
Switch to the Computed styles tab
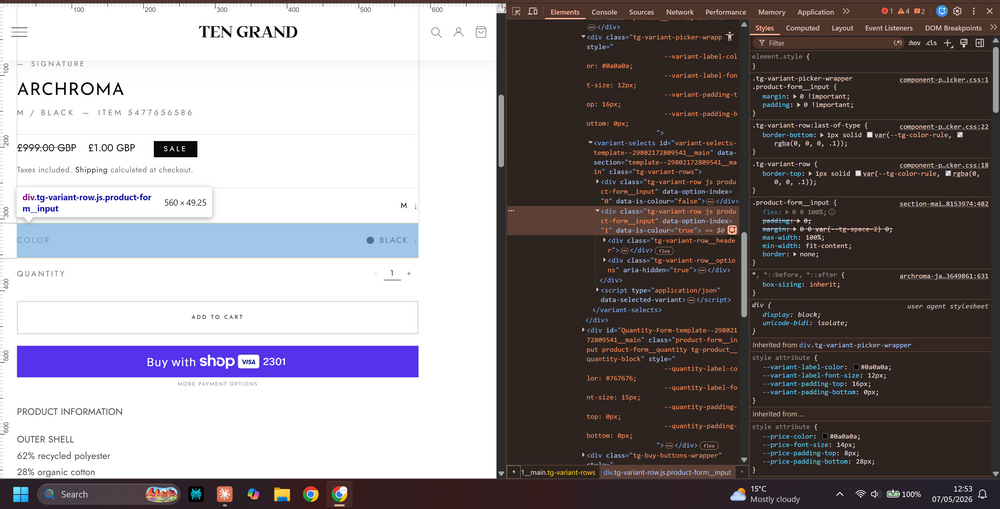tap(802, 28)
